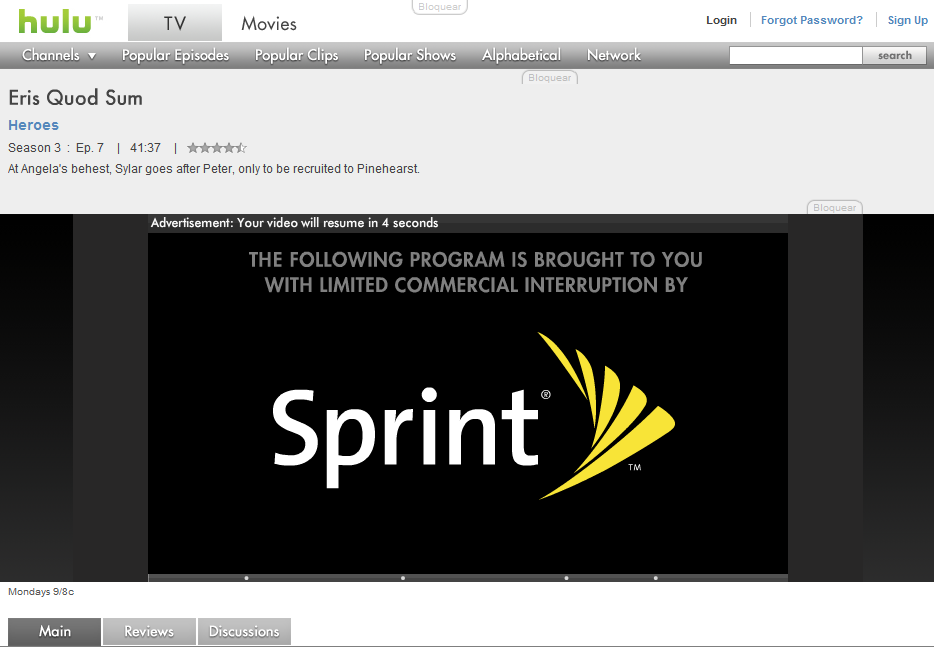Open the Network listing
This screenshot has width=934, height=647.
[x=614, y=55]
